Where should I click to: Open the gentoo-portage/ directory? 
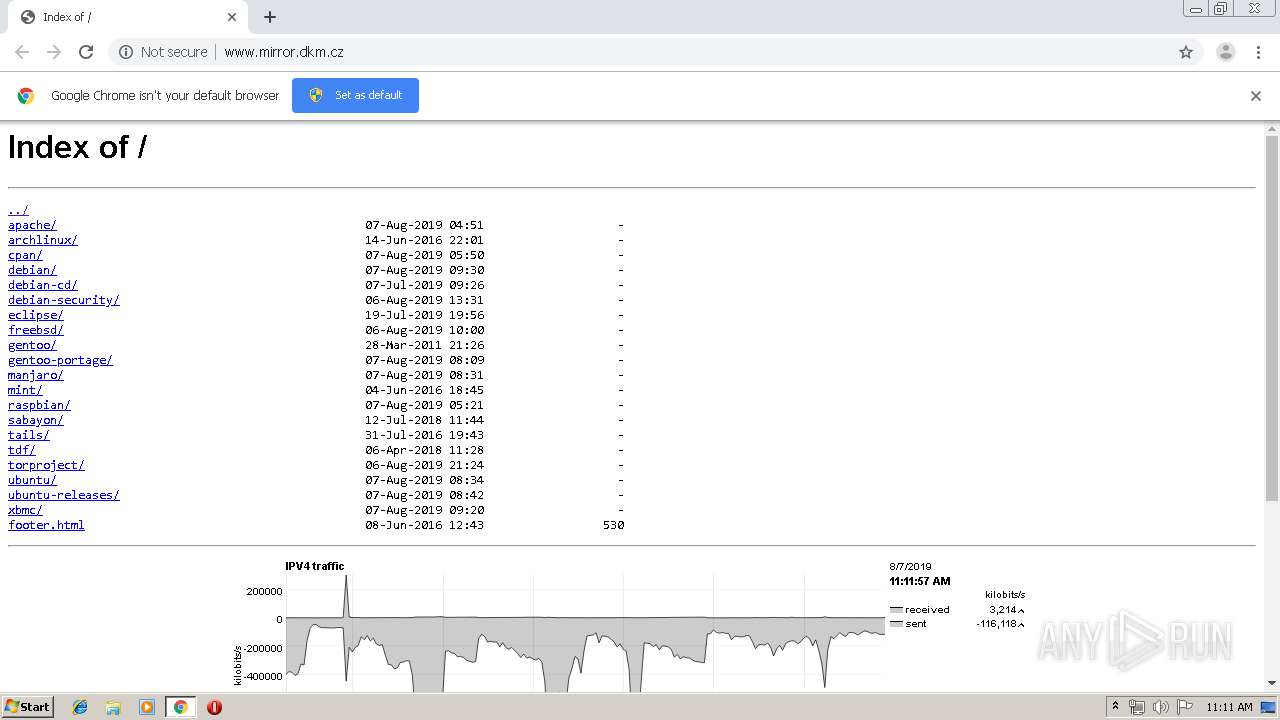60,360
